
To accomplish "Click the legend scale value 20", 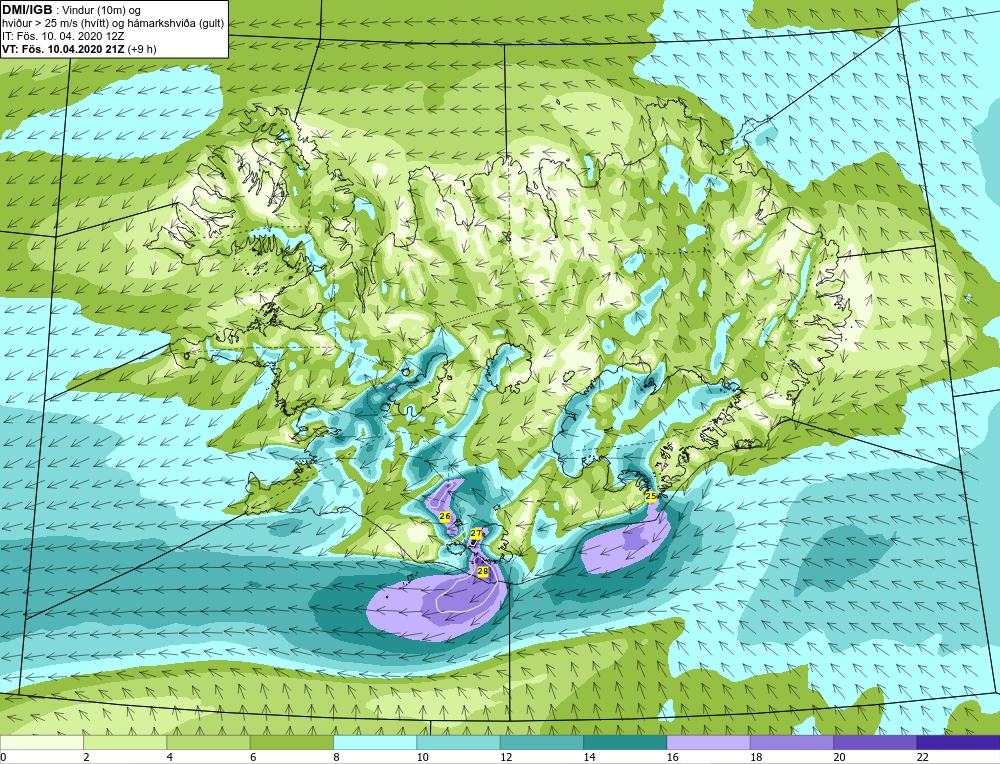I will pos(839,758).
